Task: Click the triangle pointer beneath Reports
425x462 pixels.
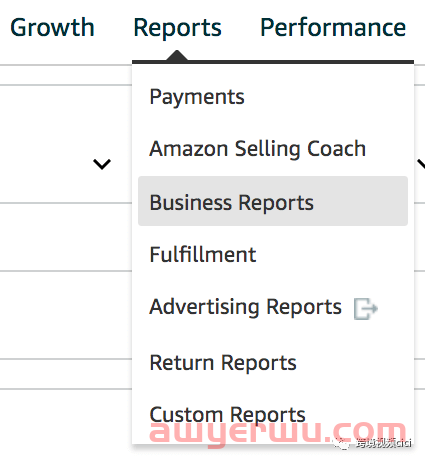Action: (x=177, y=55)
